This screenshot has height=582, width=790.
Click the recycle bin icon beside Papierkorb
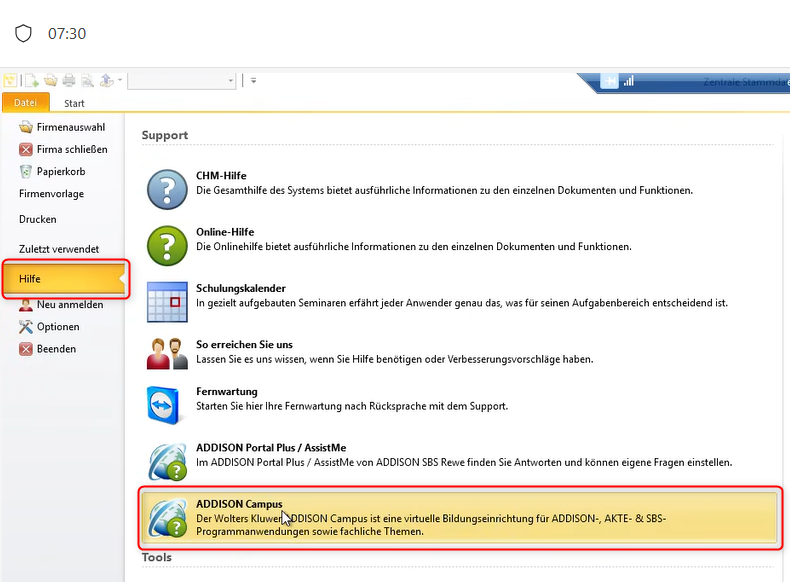point(26,171)
